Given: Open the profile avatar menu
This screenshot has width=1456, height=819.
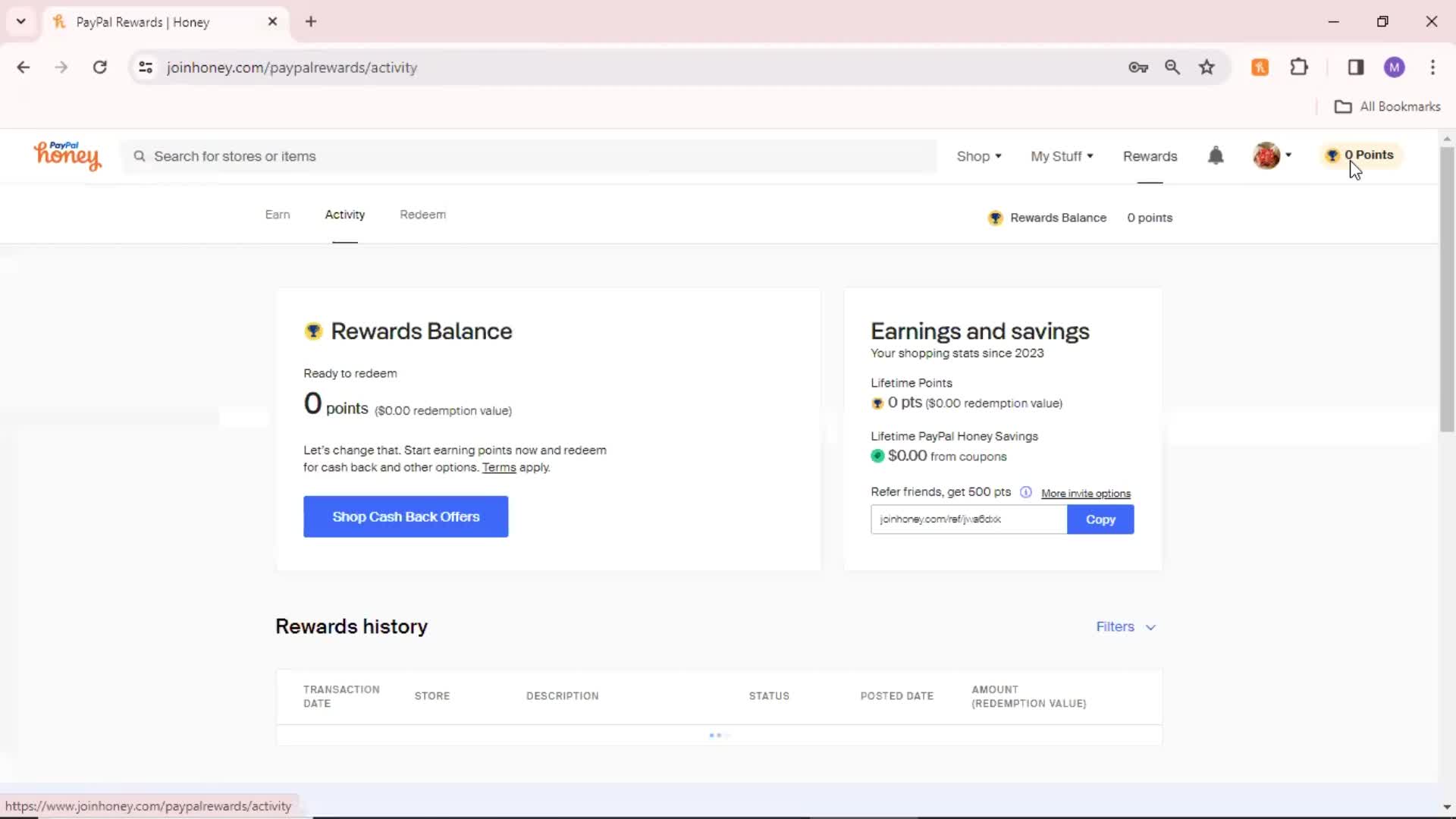Looking at the screenshot, I should (1272, 155).
